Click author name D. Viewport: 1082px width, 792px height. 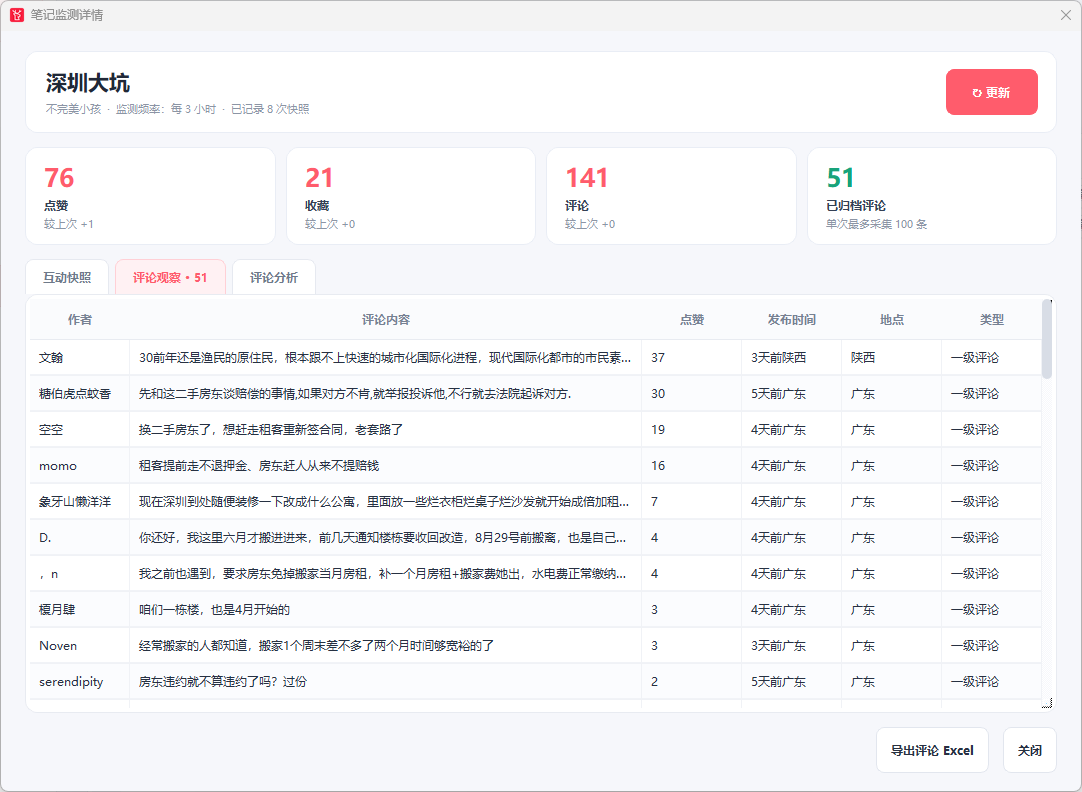45,537
